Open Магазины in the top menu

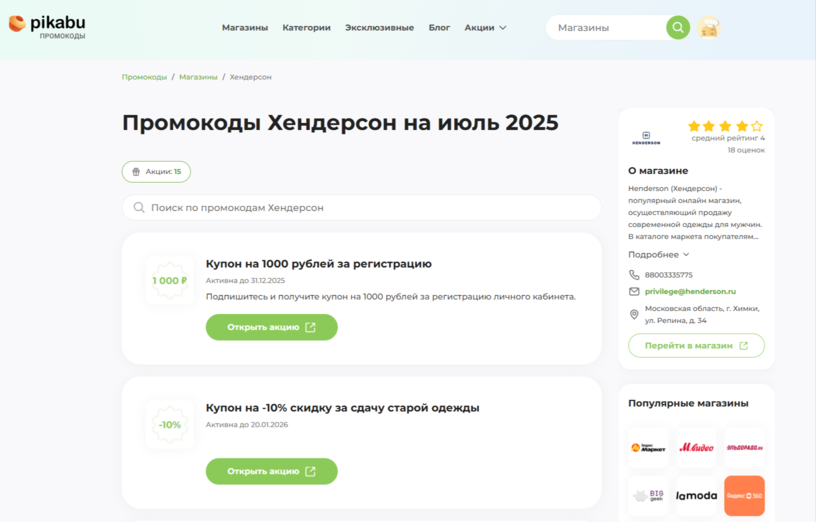pos(245,28)
